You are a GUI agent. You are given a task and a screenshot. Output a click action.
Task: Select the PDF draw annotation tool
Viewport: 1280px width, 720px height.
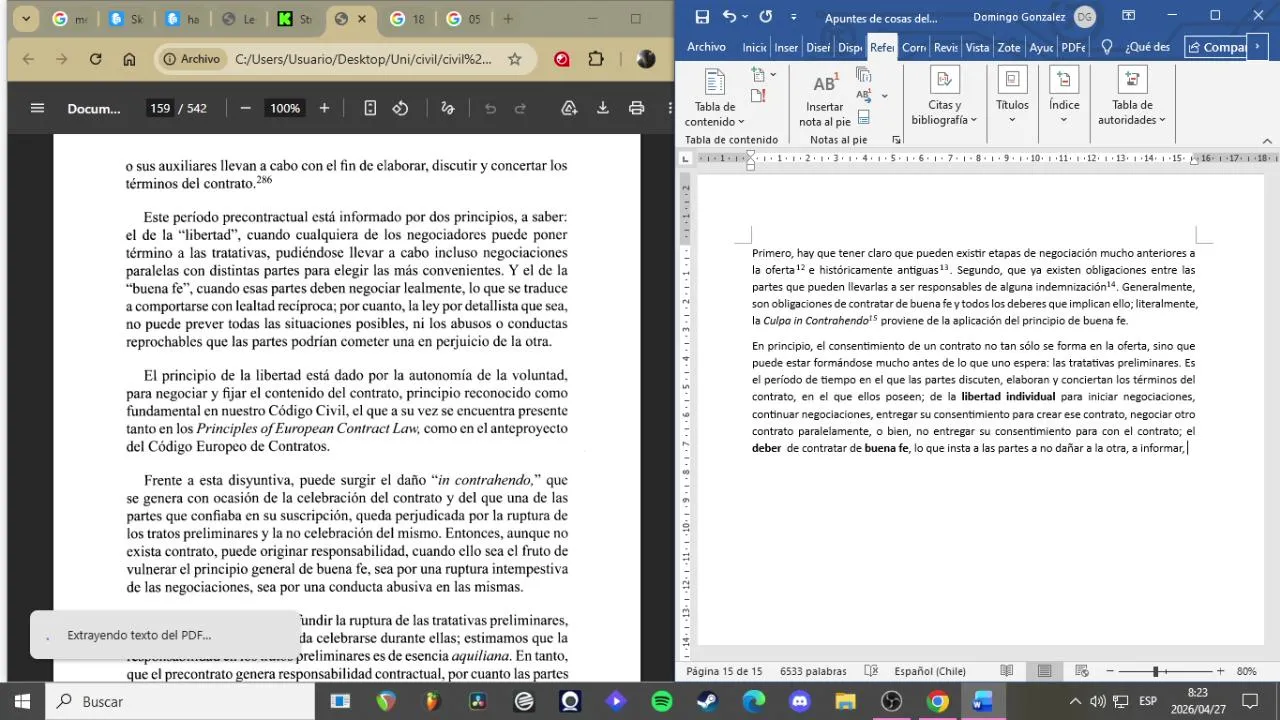[x=448, y=108]
